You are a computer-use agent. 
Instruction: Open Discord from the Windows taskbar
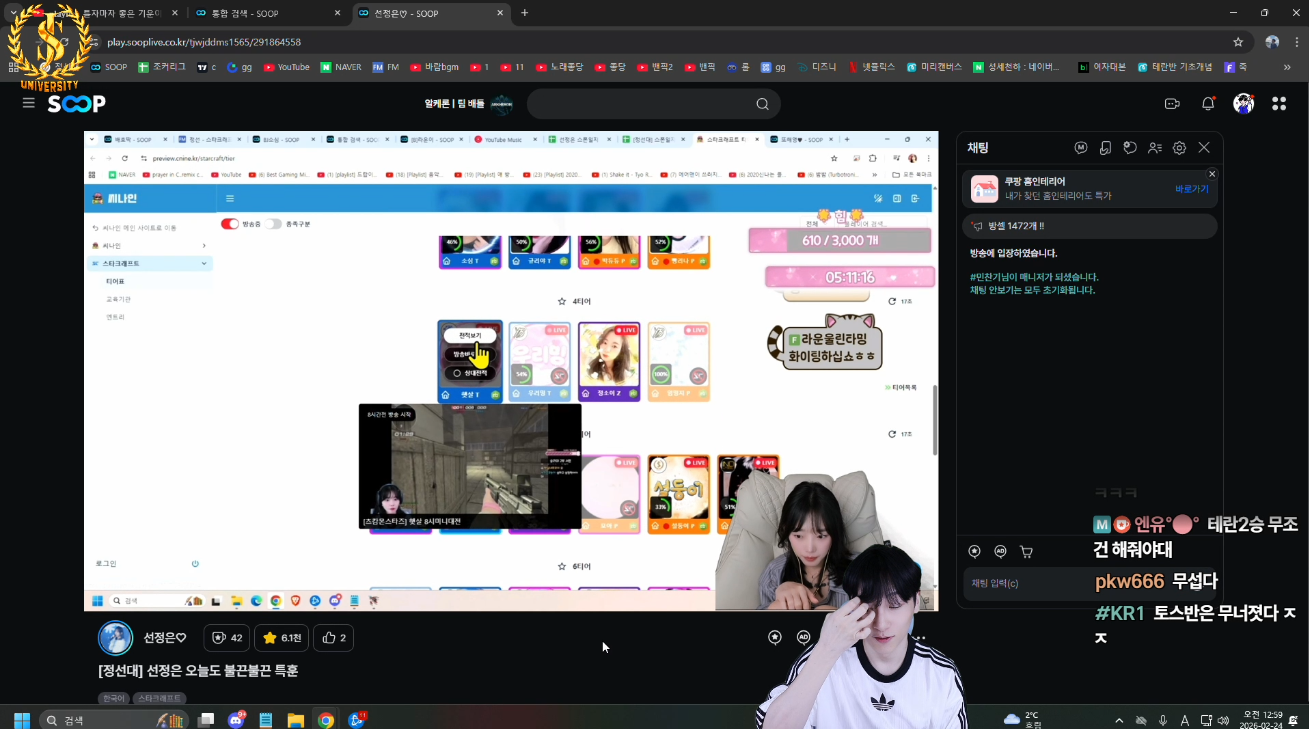point(236,720)
